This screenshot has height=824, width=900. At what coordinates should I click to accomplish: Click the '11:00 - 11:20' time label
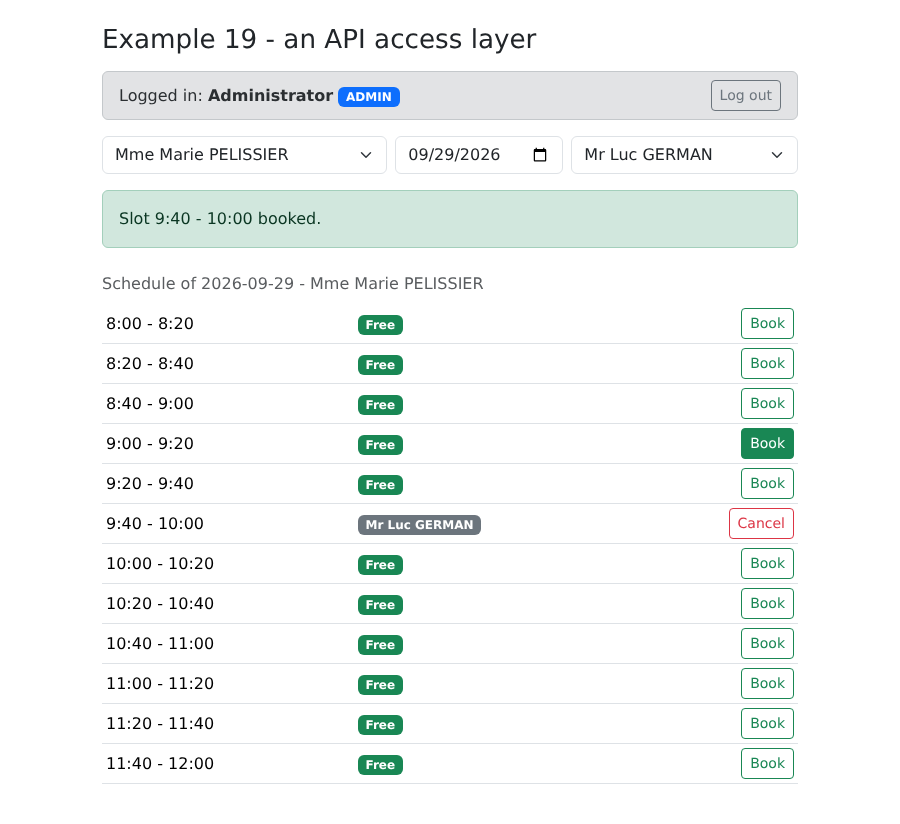click(x=160, y=684)
